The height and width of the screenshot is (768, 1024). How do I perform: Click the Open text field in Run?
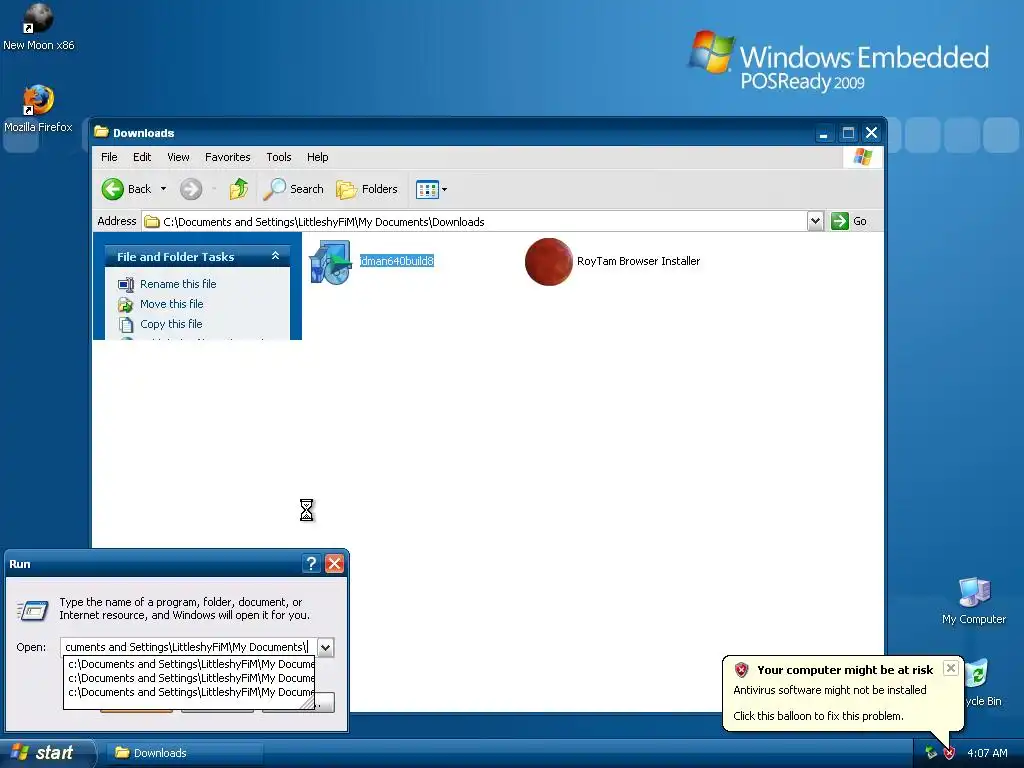tap(189, 647)
